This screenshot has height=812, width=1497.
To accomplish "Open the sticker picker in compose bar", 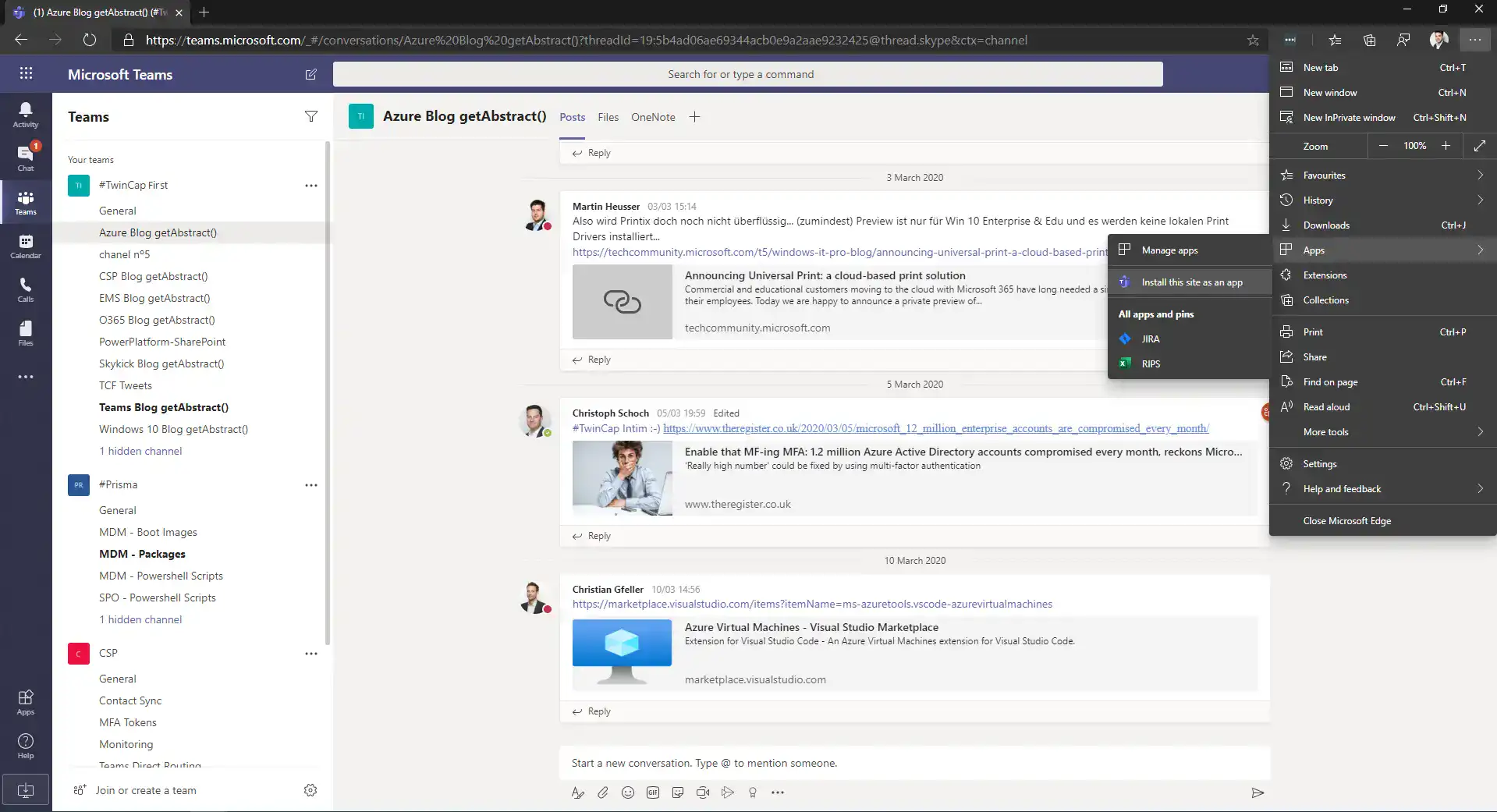I will (678, 792).
